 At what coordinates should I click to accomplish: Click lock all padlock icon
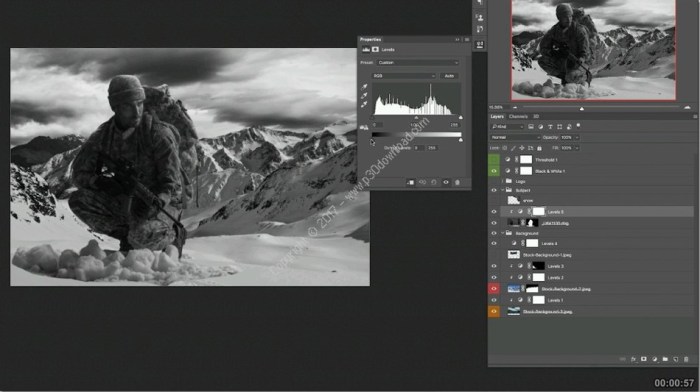(539, 148)
